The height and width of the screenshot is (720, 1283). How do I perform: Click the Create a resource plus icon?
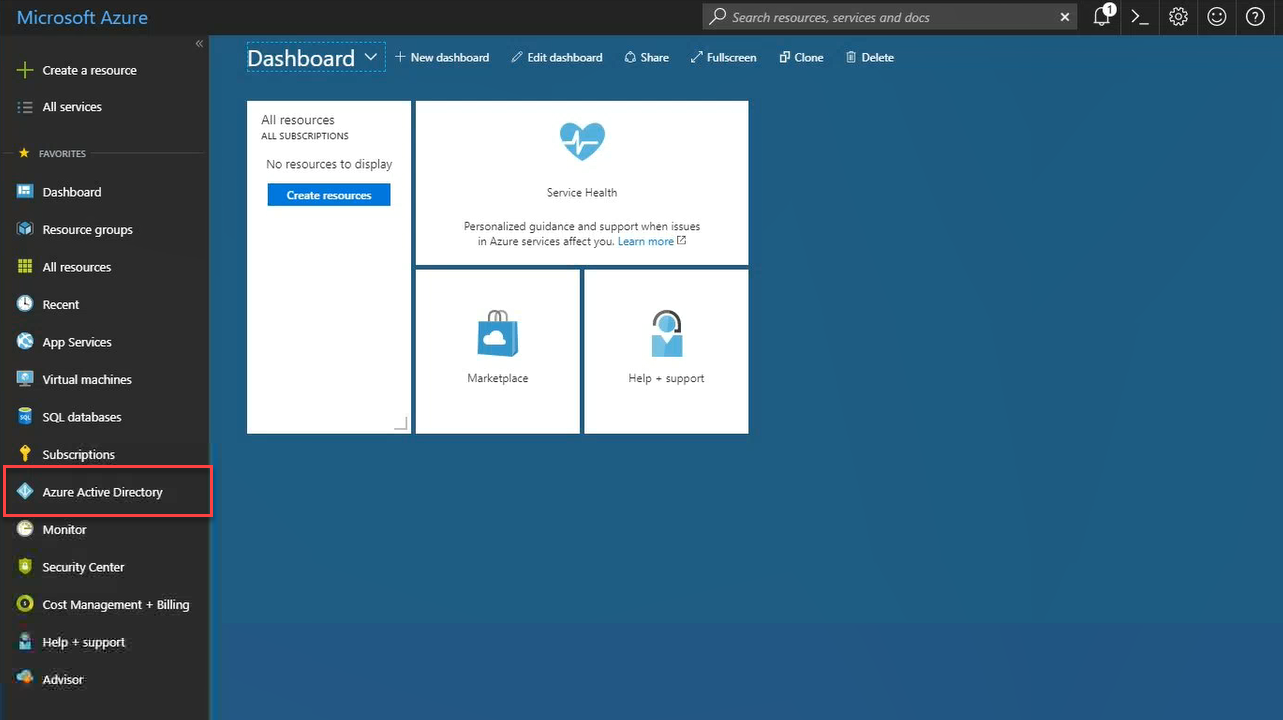click(x=25, y=70)
